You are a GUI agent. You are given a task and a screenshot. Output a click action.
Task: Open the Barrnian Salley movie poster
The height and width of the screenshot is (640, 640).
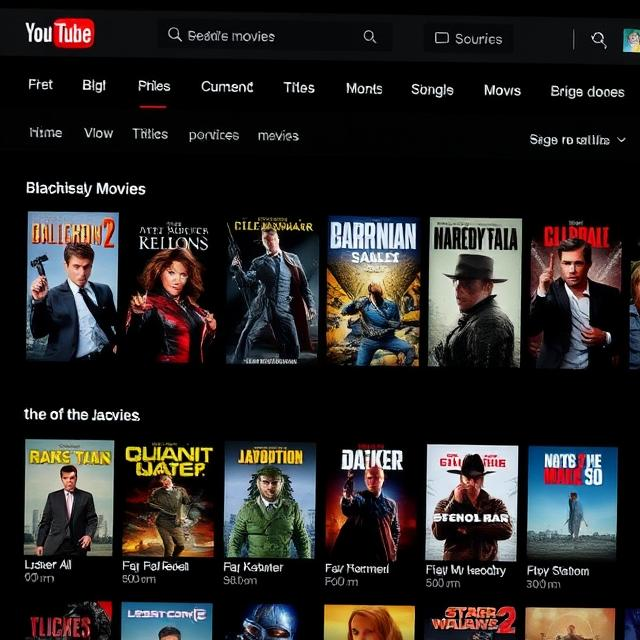pyautogui.click(x=373, y=291)
